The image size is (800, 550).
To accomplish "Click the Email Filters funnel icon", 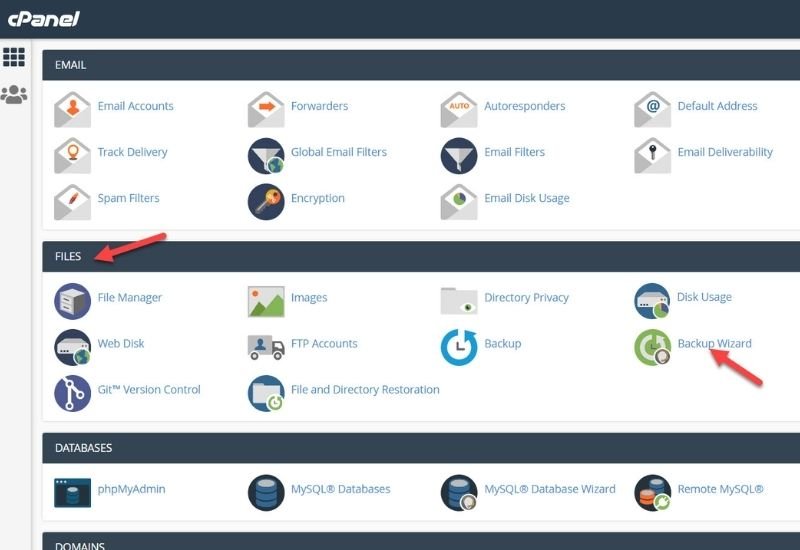I will point(459,156).
